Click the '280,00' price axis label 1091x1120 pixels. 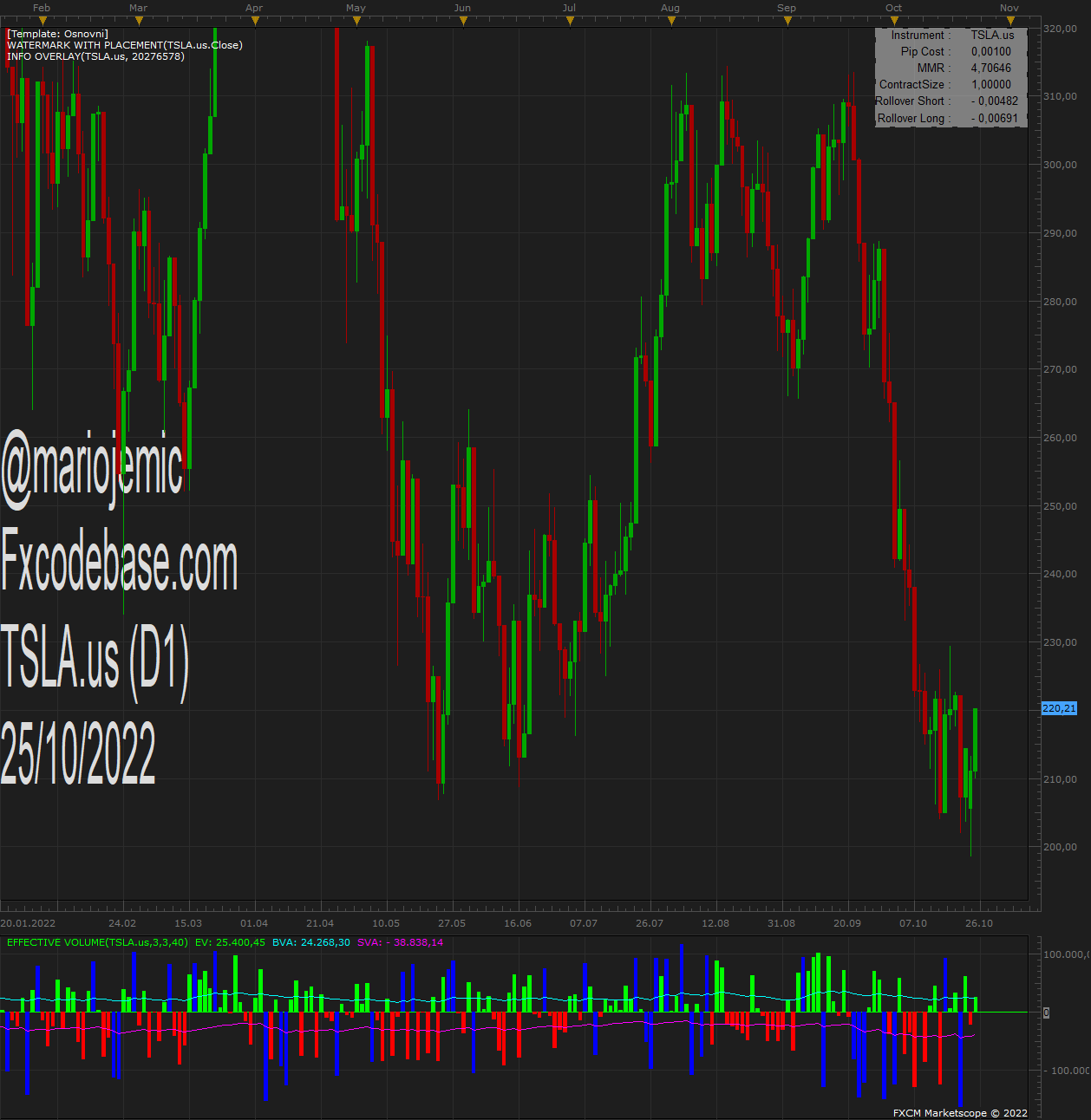point(1060,302)
